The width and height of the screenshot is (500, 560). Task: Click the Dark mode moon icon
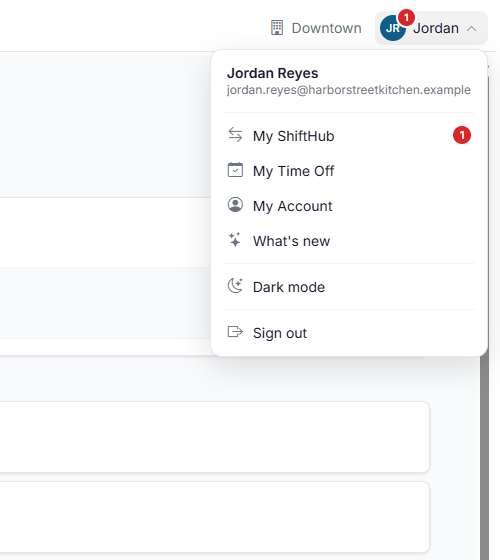point(235,286)
